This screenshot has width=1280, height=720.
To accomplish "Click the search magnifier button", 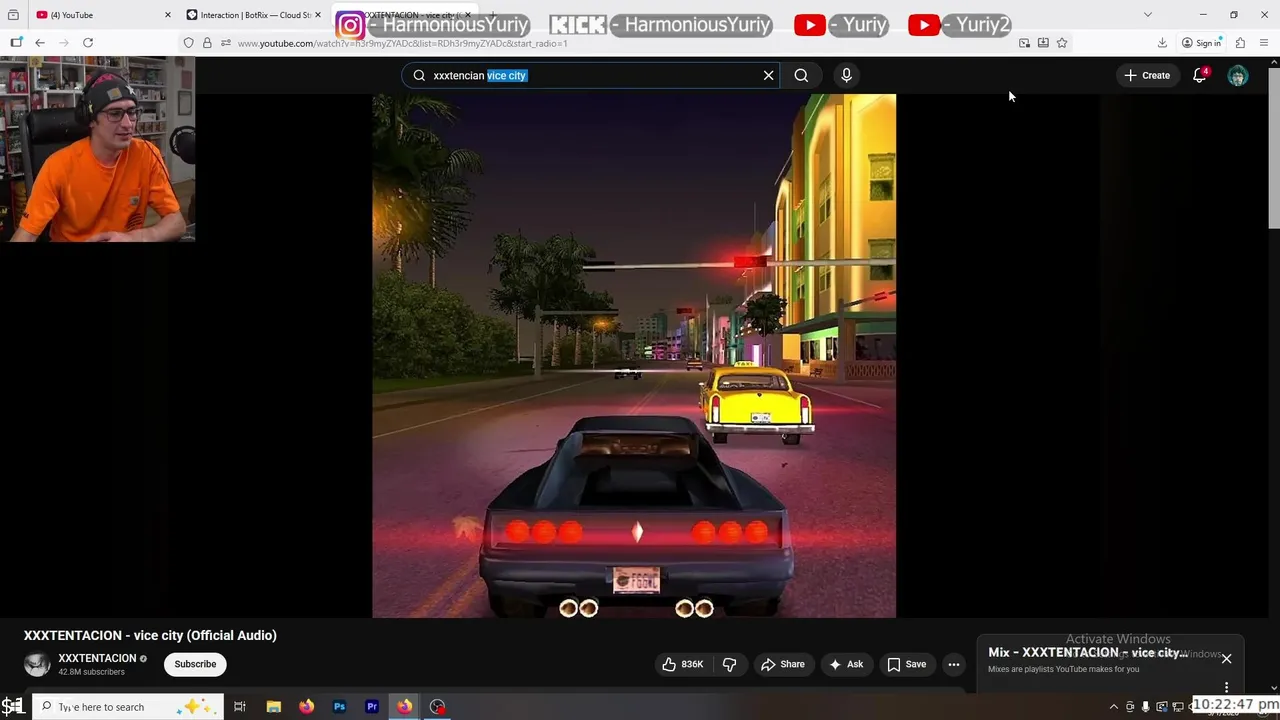I will coord(801,75).
